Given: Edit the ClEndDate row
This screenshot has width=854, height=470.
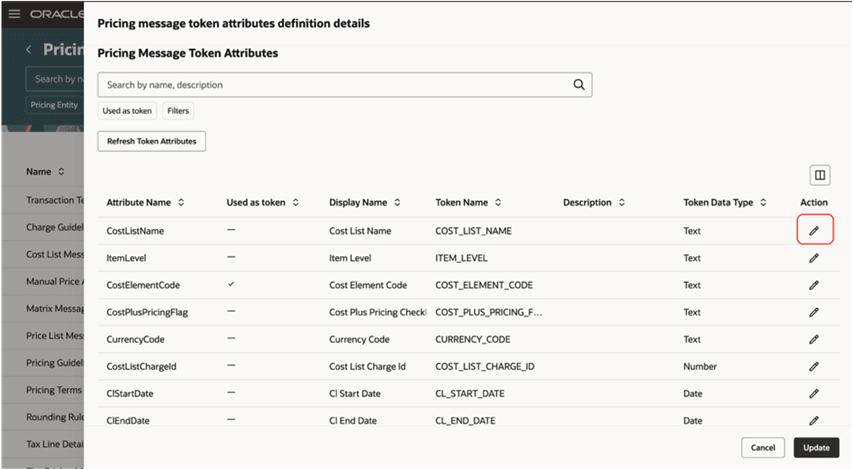Looking at the screenshot, I should click(x=814, y=420).
